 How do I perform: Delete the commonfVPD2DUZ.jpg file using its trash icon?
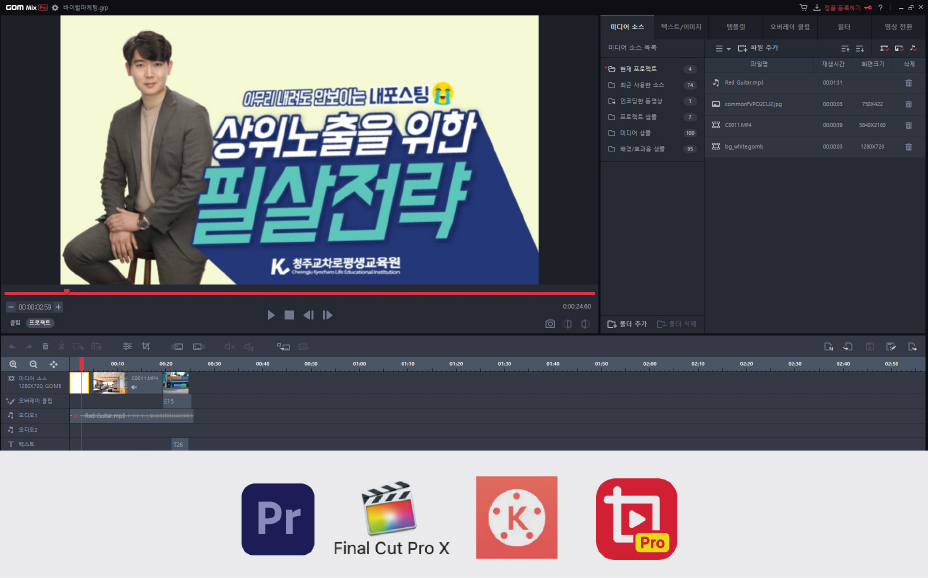(x=908, y=104)
